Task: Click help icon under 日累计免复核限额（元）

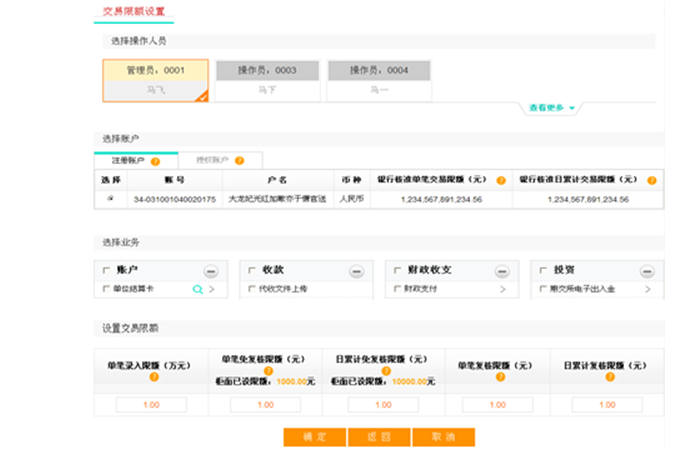Action: click(386, 371)
